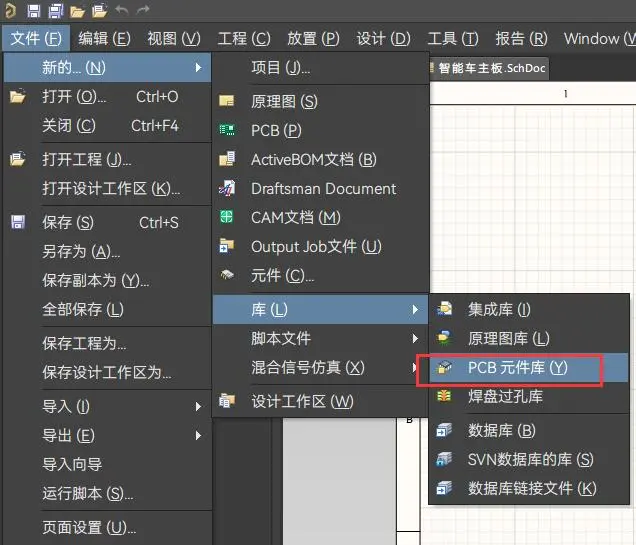Select Output Job文件 (U) entry

316,246
